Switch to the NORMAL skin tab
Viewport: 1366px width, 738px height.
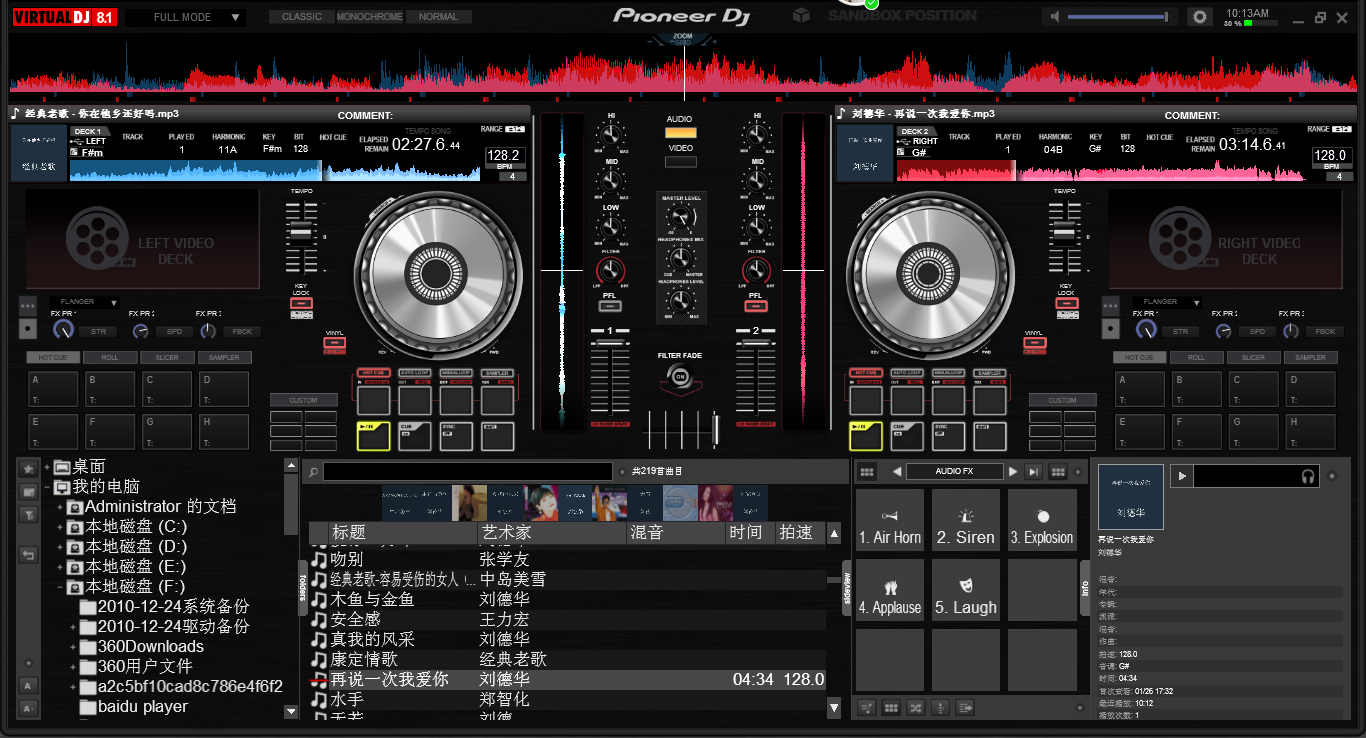pyautogui.click(x=438, y=17)
